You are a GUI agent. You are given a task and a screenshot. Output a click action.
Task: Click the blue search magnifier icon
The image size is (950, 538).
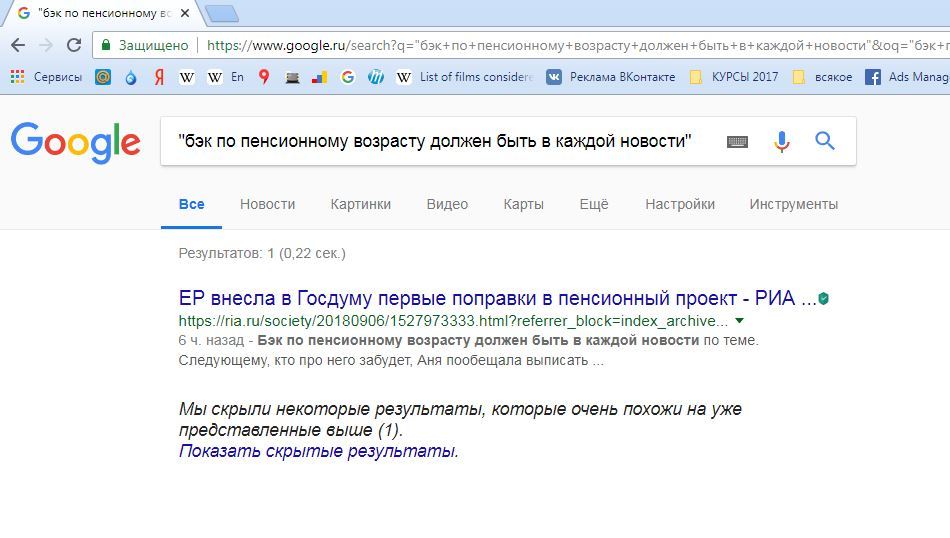pos(824,141)
